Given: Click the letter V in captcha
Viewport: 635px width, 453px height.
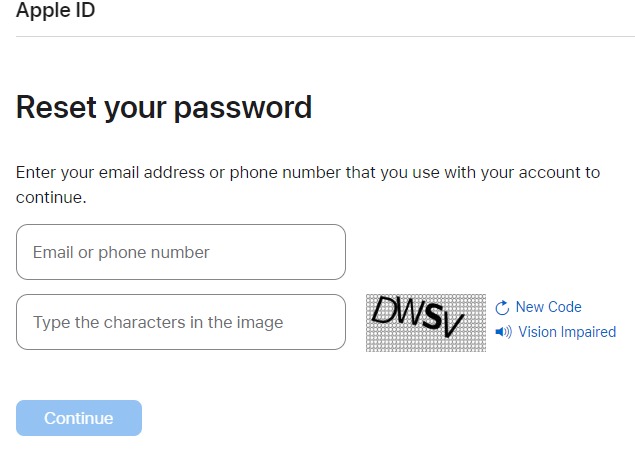Looking at the screenshot, I should click(453, 324).
